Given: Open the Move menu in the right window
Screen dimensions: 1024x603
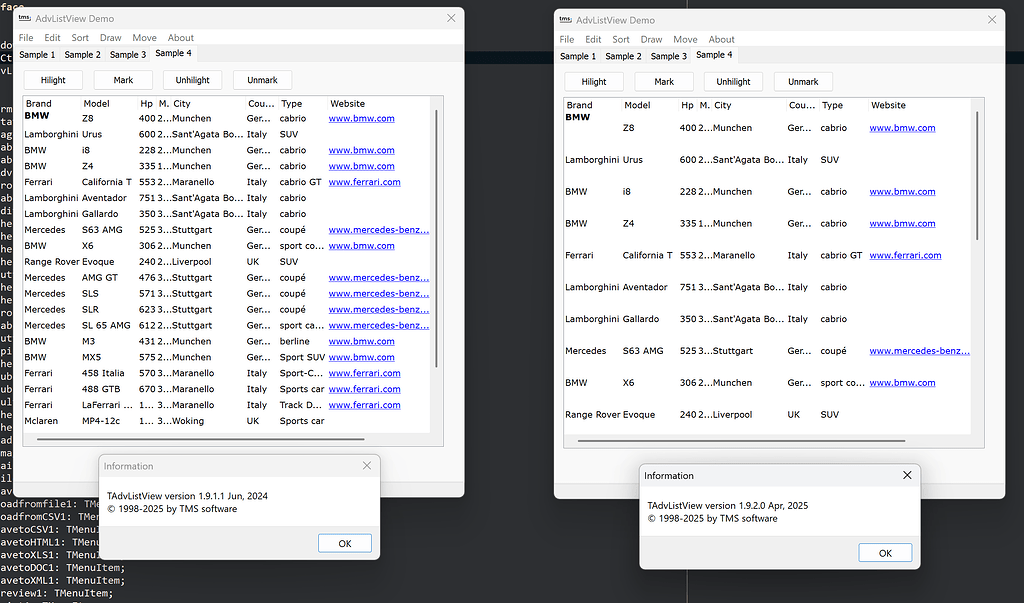Looking at the screenshot, I should (x=685, y=39).
